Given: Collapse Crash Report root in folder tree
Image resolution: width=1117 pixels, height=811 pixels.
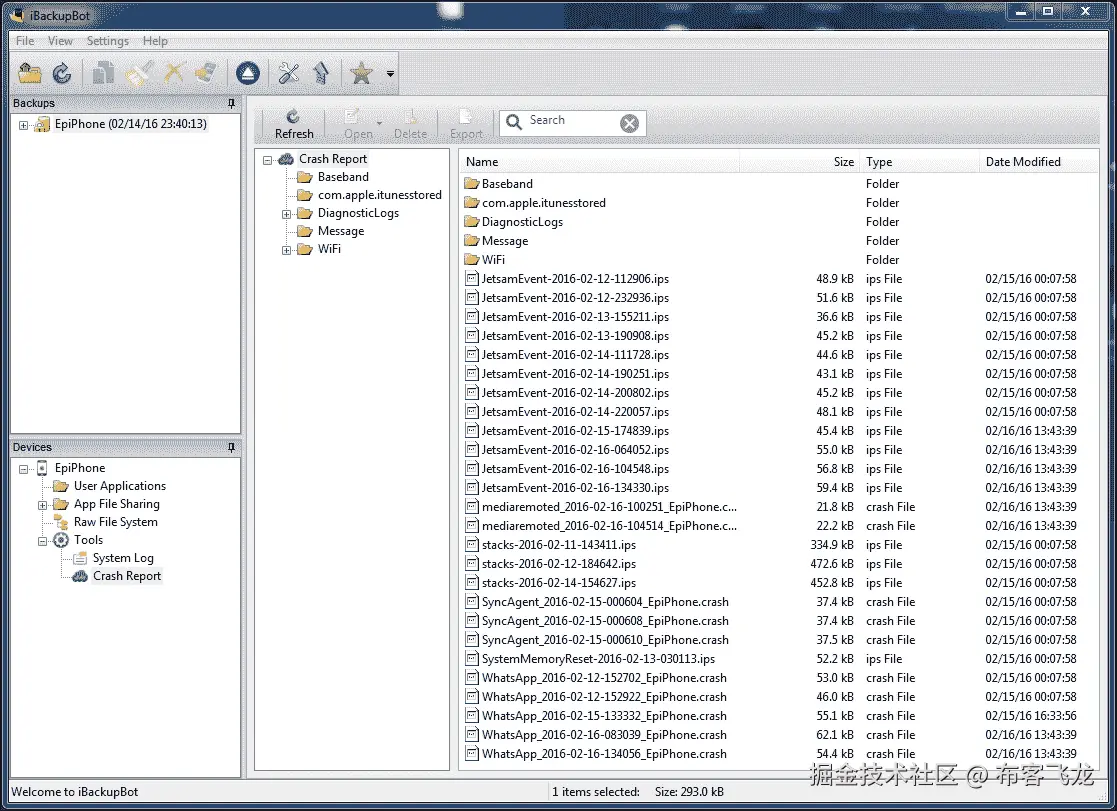Looking at the screenshot, I should 268,160.
